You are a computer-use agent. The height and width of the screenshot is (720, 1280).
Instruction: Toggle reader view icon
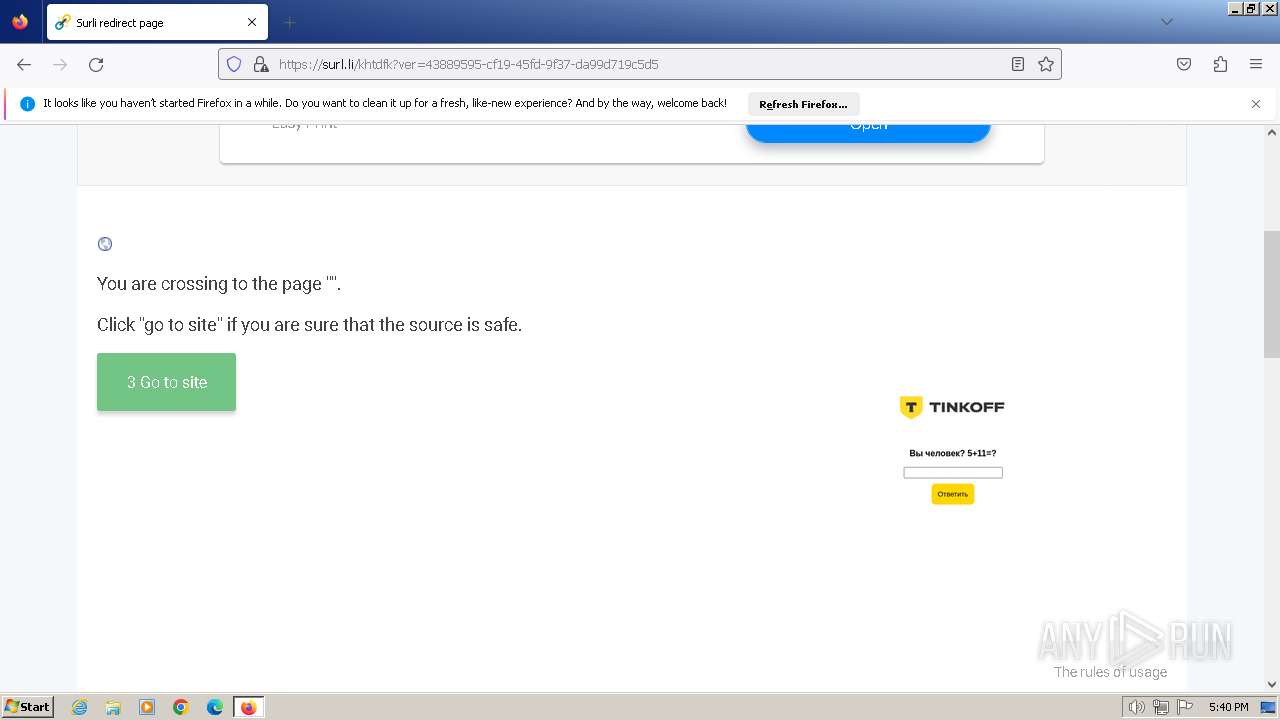[1018, 64]
